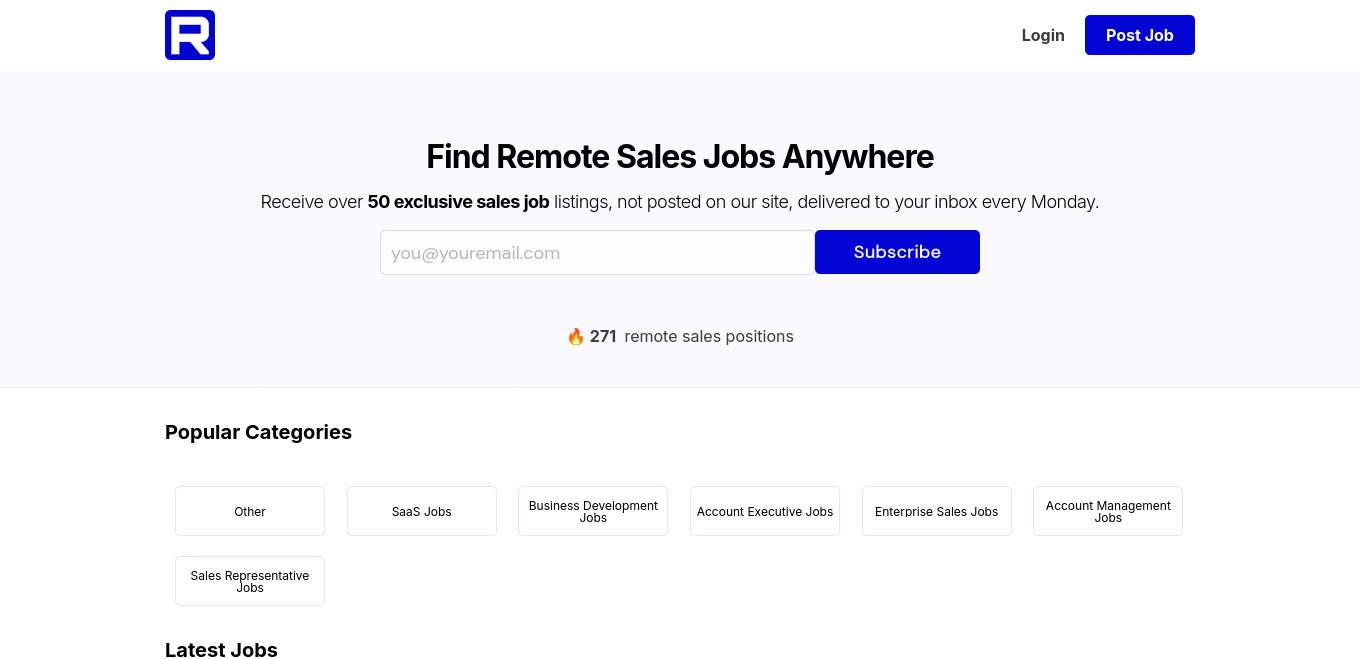
Task: Click the bold 50 exclusive sales job text
Action: [458, 202]
